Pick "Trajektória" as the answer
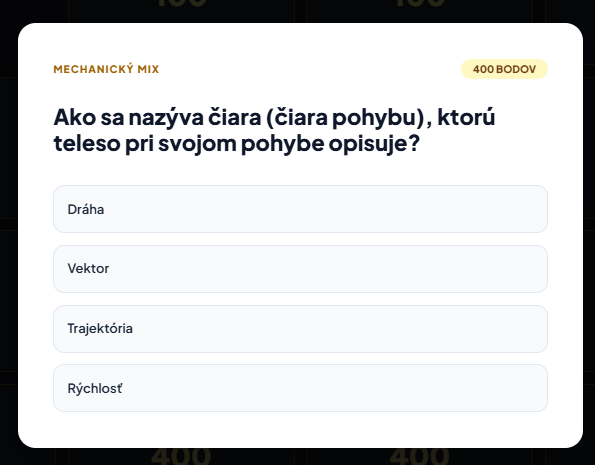Viewport: 595px width, 465px height. click(x=300, y=329)
